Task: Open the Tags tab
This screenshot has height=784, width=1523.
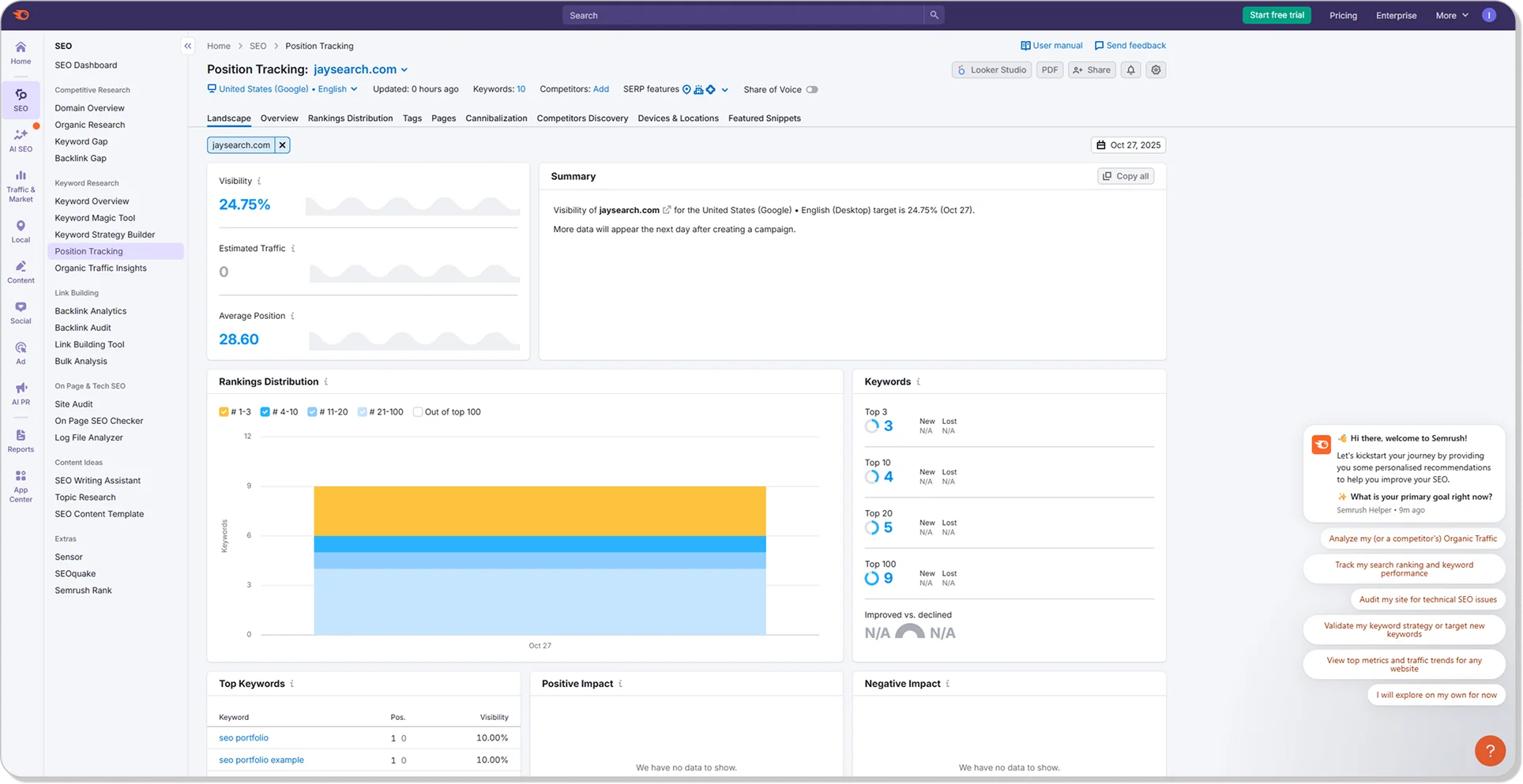Action: click(412, 118)
